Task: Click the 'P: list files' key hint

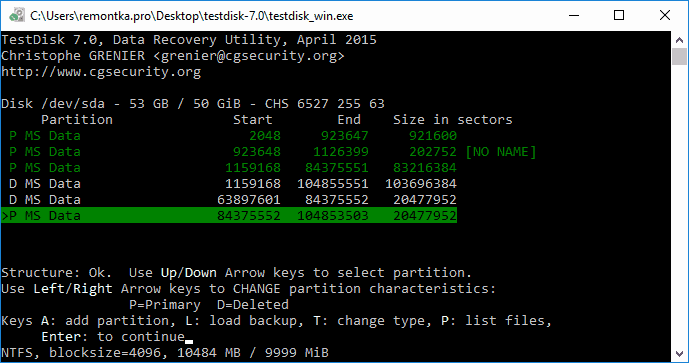Action: tap(497, 321)
